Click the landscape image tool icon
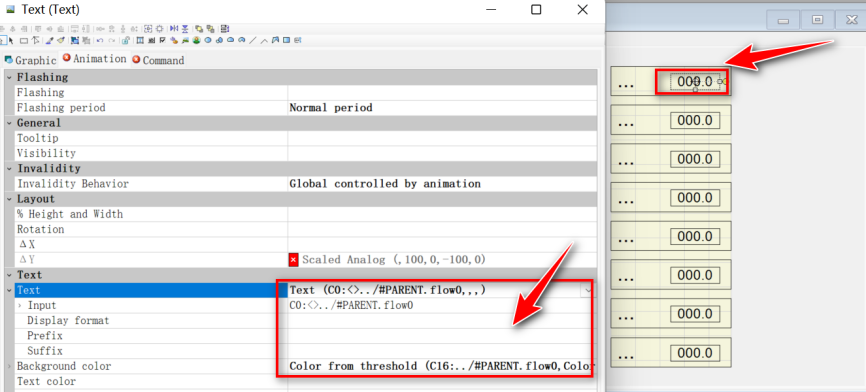Image resolution: width=866 pixels, height=392 pixels. click(185, 40)
